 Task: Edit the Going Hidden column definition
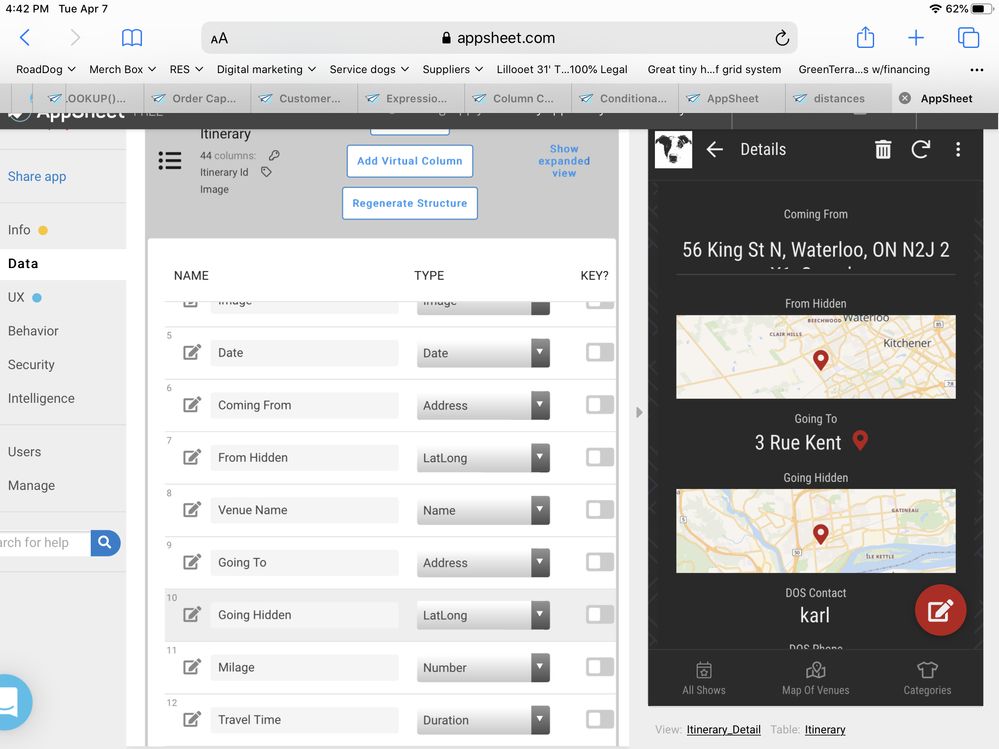[192, 615]
